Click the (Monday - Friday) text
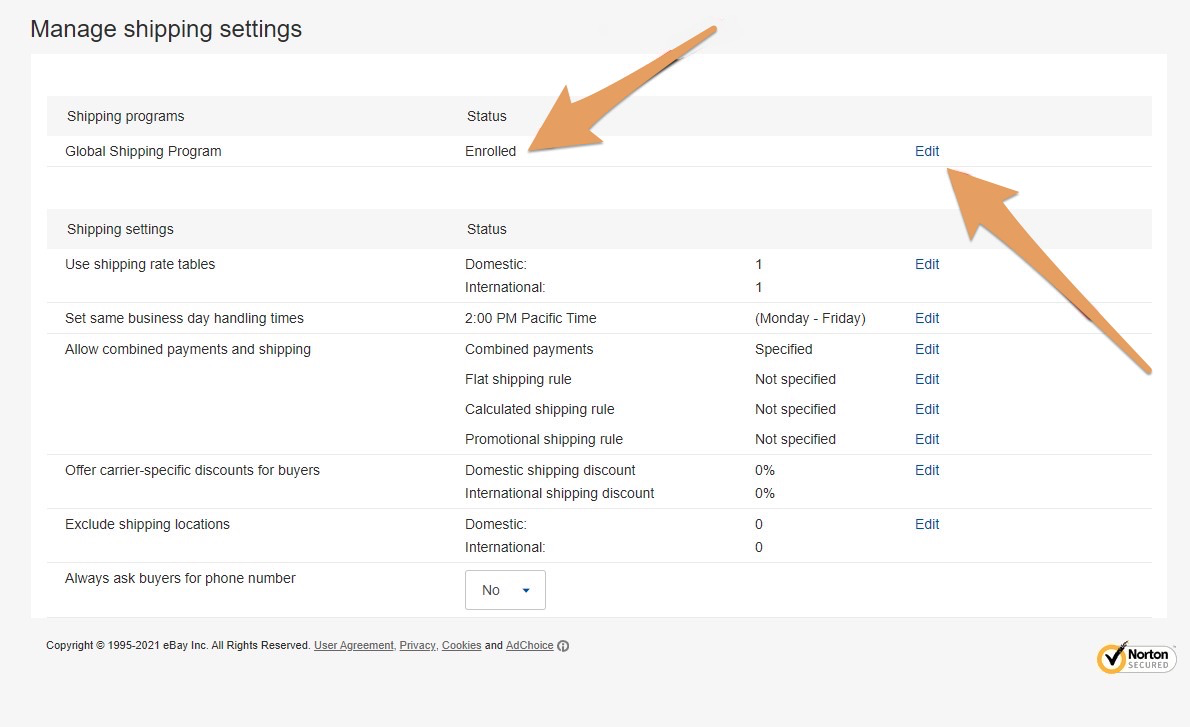This screenshot has width=1190, height=727. (810, 318)
